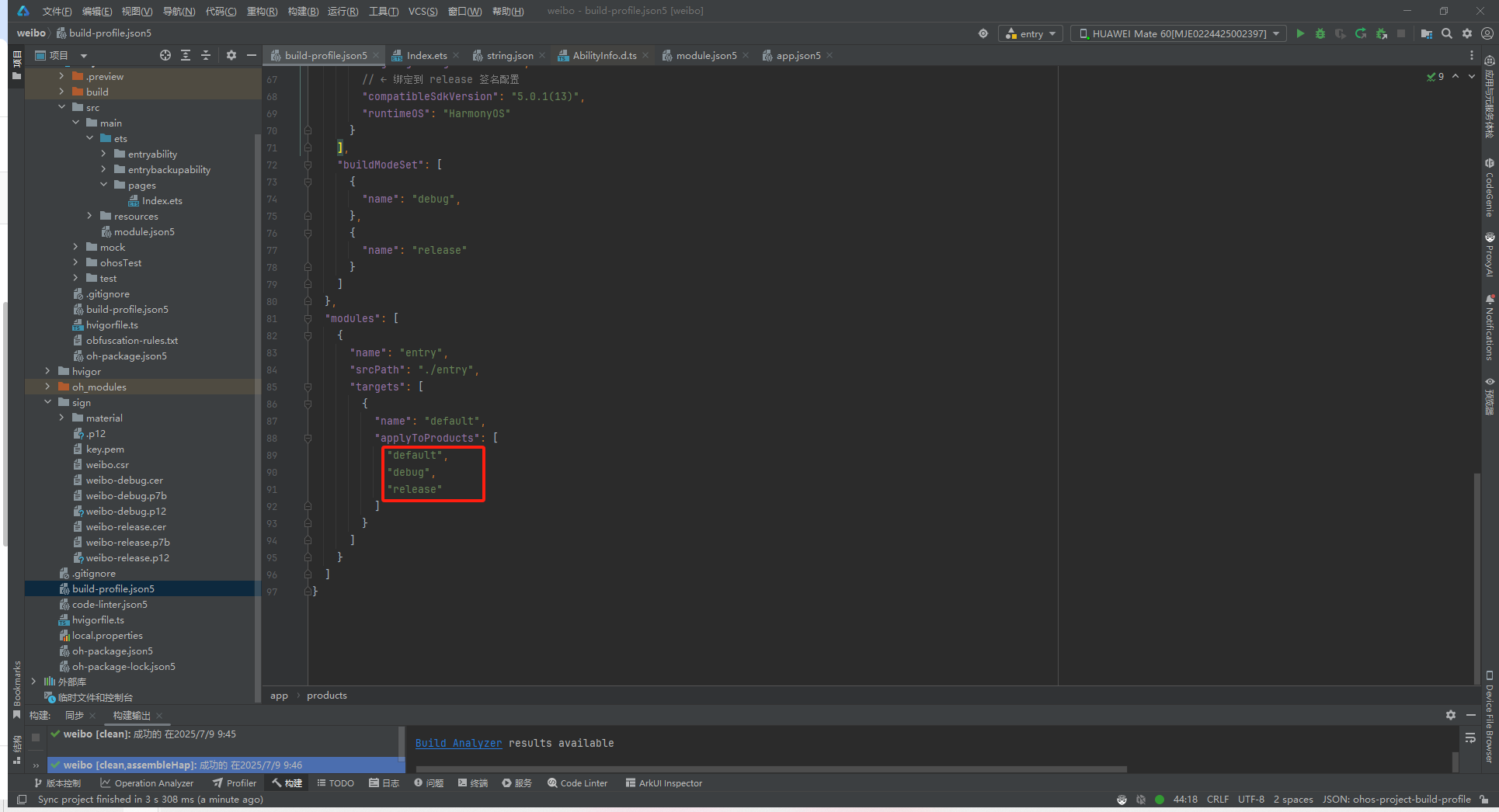Open the Profiler tool window
The height and width of the screenshot is (812, 1499).
(x=235, y=783)
